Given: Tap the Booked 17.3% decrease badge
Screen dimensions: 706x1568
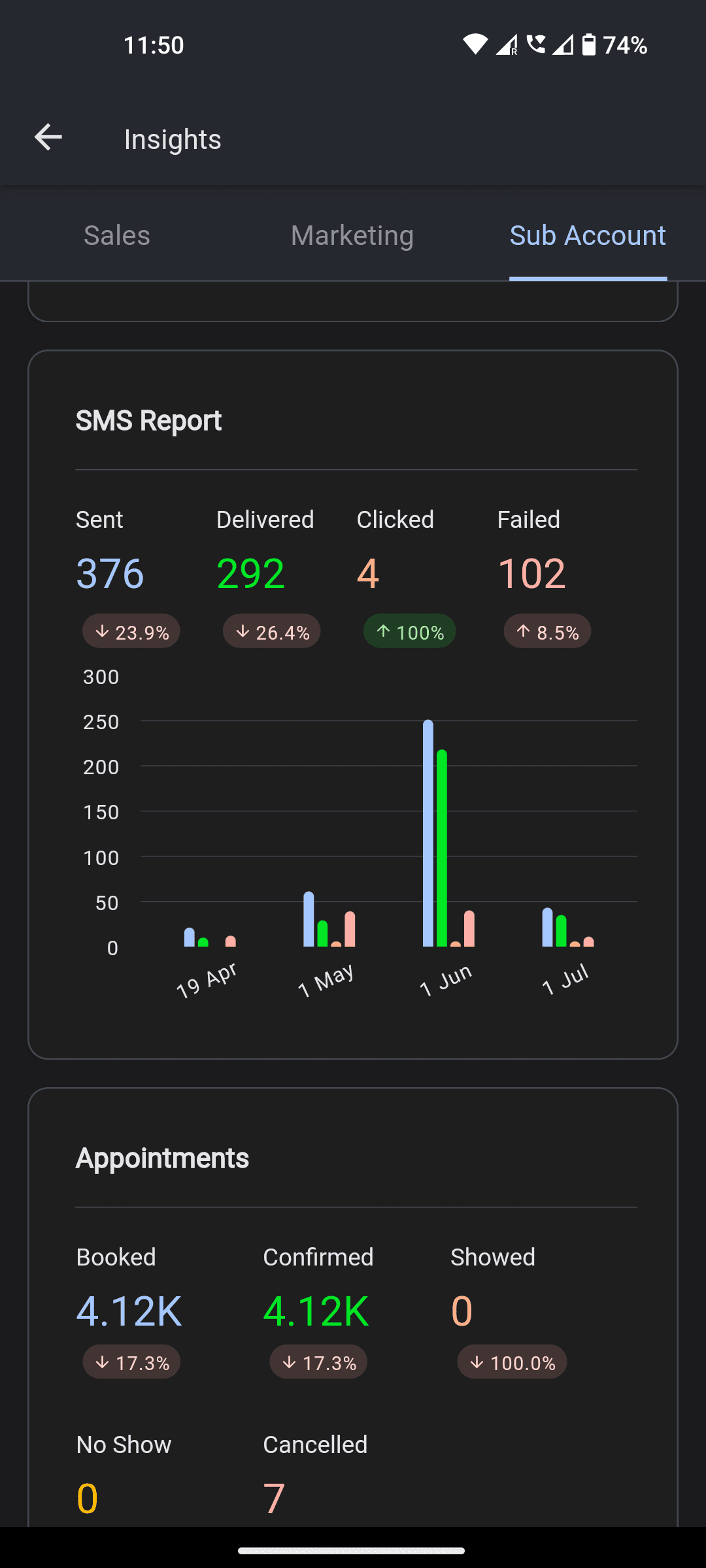Looking at the screenshot, I should coord(131,1362).
